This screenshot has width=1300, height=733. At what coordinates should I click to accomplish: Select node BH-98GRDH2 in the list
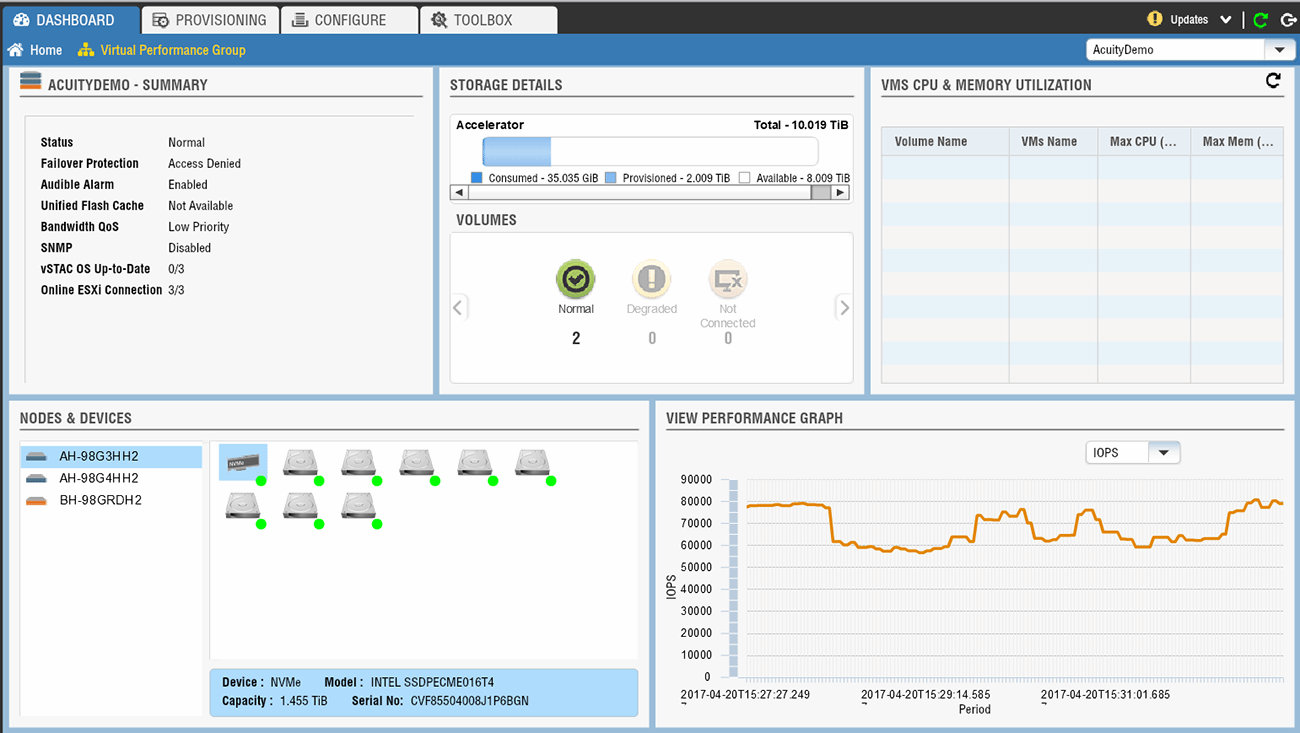pyautogui.click(x=100, y=500)
